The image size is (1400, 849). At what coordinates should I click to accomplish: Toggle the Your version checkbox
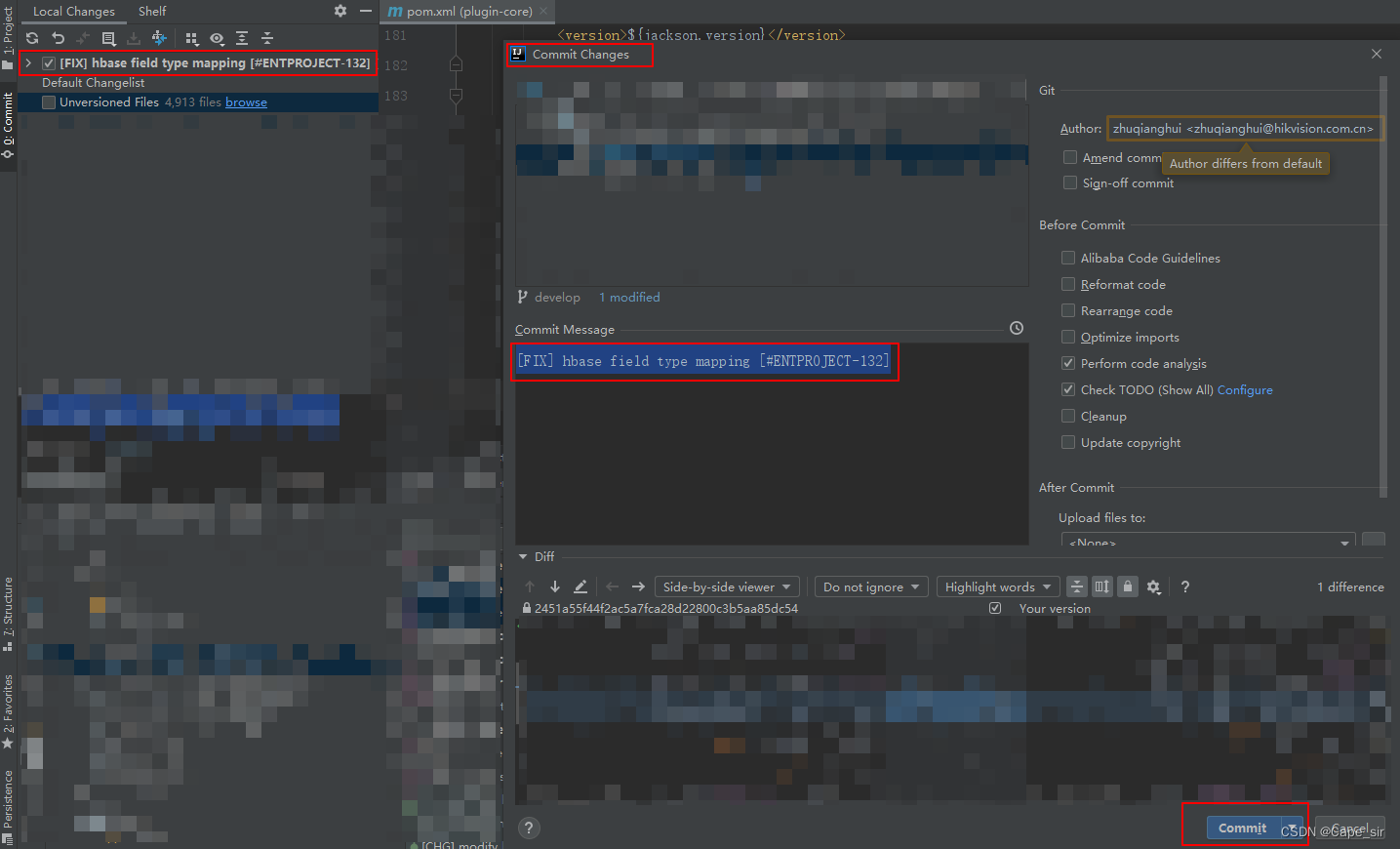pos(995,608)
